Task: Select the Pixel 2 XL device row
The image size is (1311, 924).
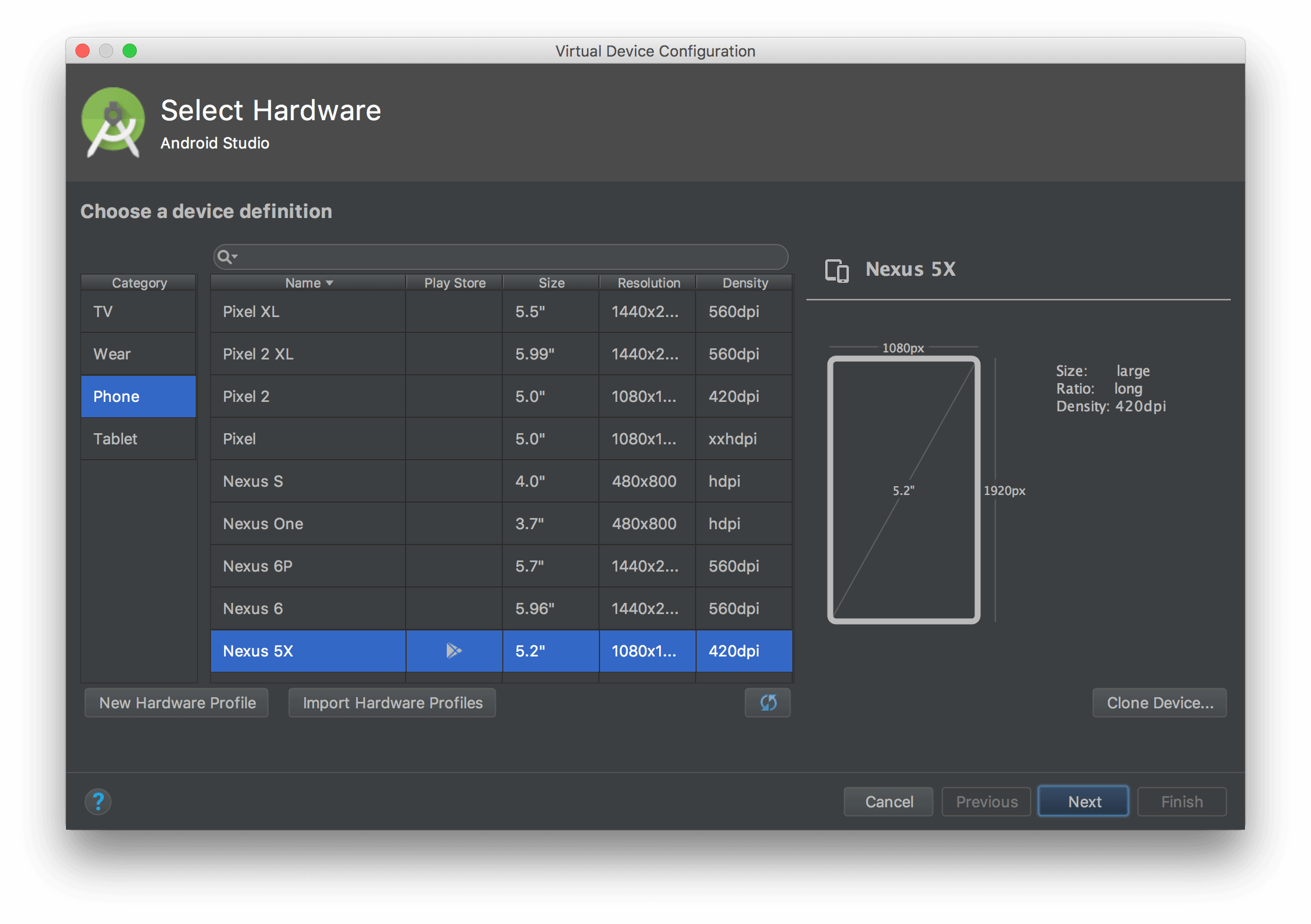Action: 502,354
